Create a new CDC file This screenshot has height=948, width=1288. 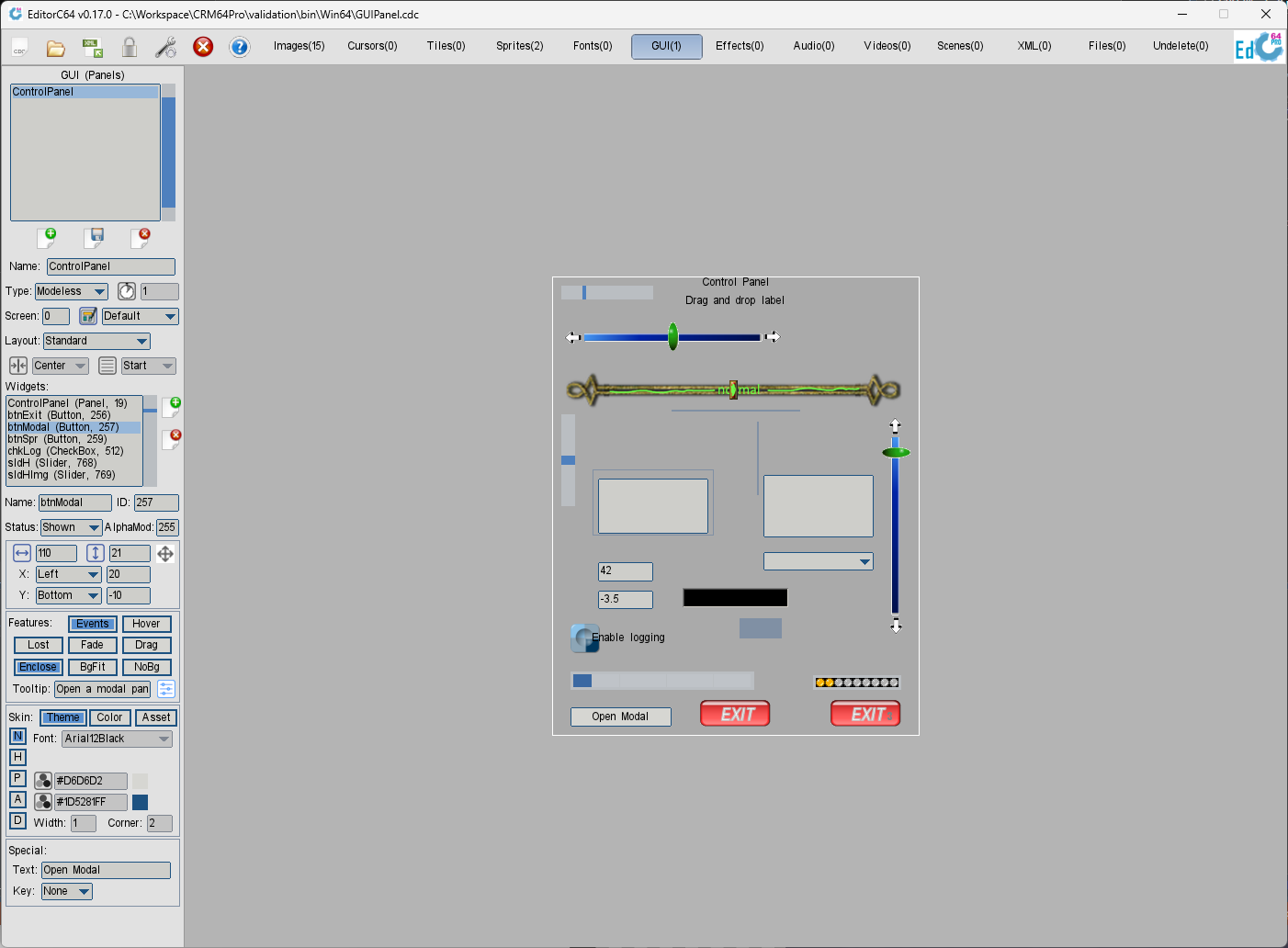20,47
